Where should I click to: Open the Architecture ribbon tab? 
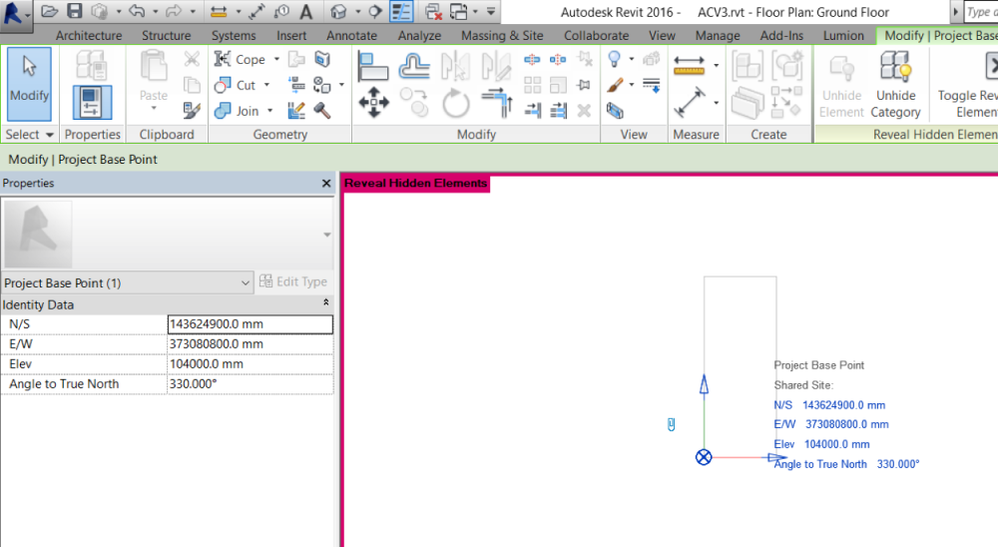pos(89,35)
